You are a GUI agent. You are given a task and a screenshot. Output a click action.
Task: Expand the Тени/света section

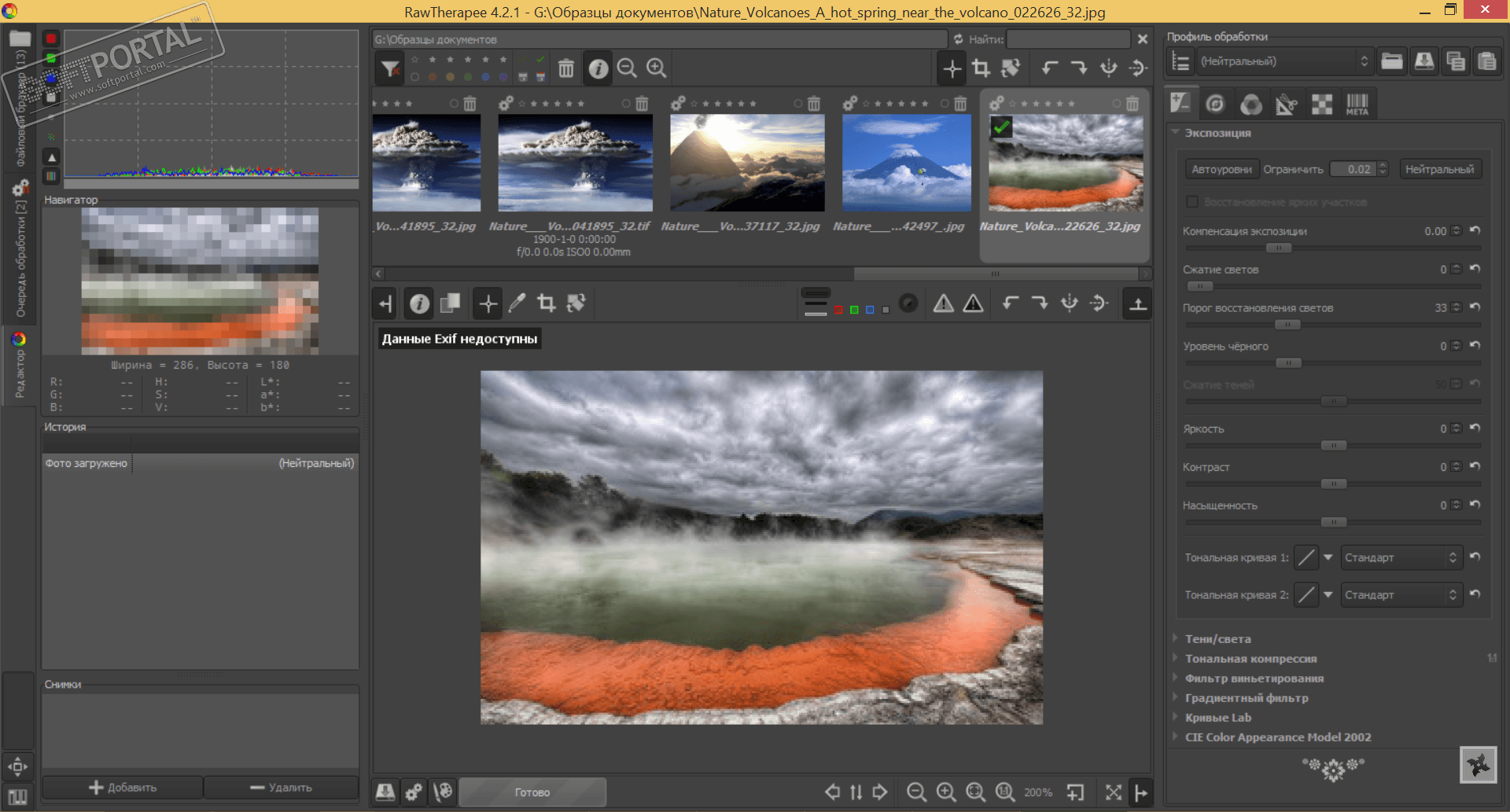tap(1217, 639)
